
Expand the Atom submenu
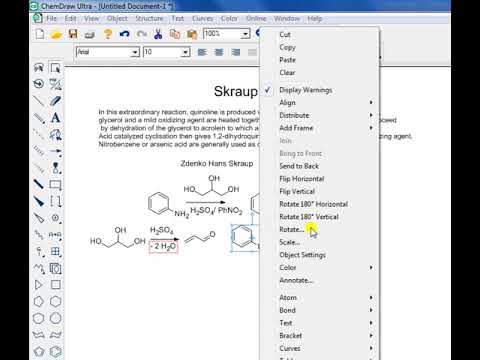click(319, 298)
